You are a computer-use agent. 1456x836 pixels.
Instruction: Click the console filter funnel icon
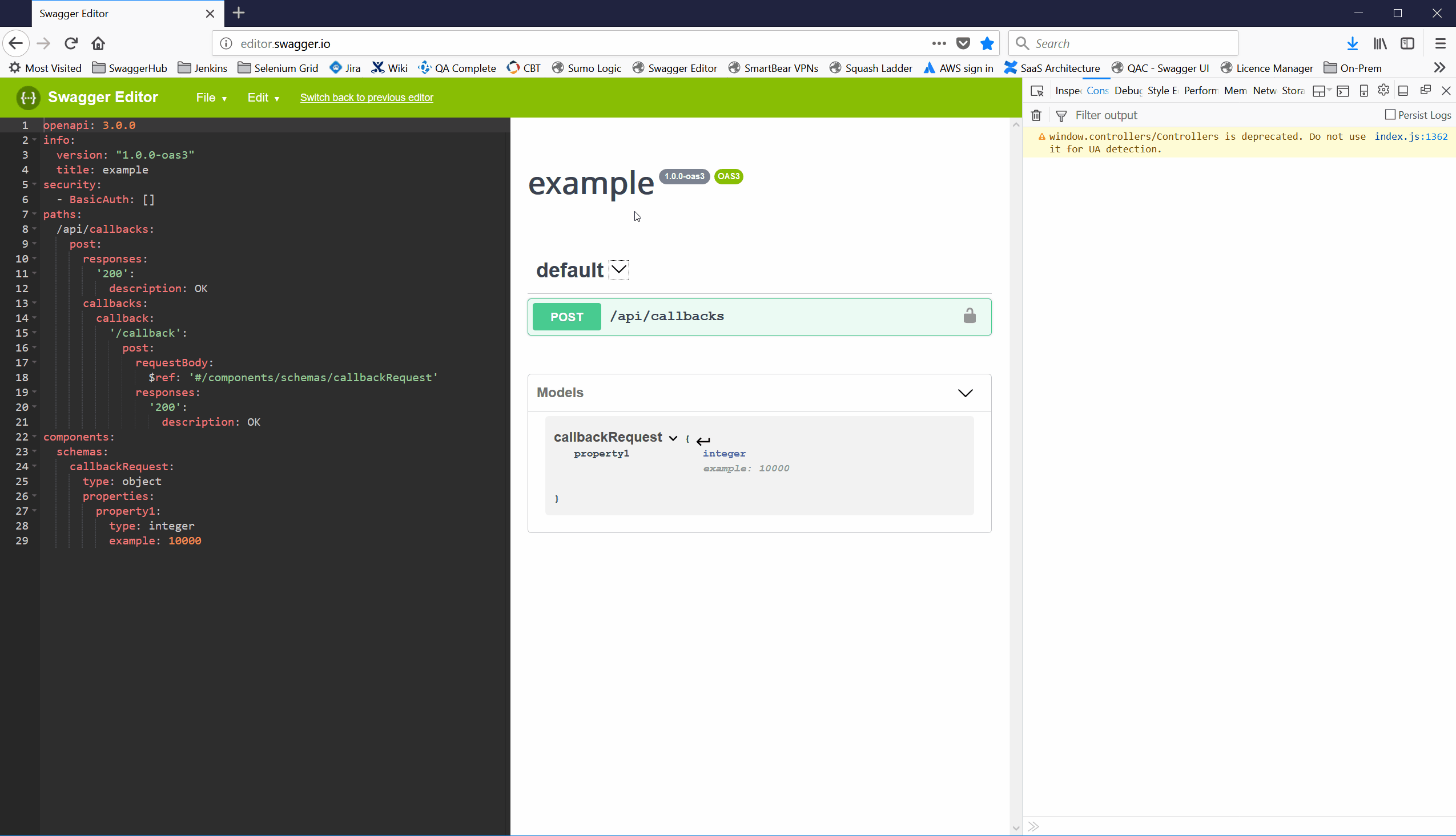(x=1061, y=115)
